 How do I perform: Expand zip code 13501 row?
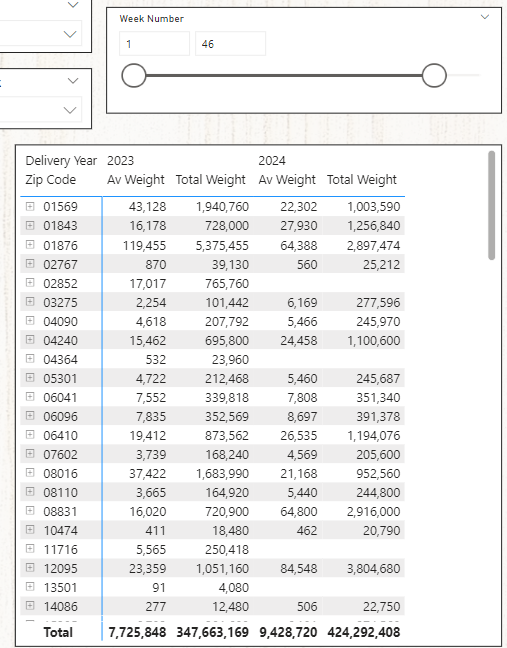point(30,586)
